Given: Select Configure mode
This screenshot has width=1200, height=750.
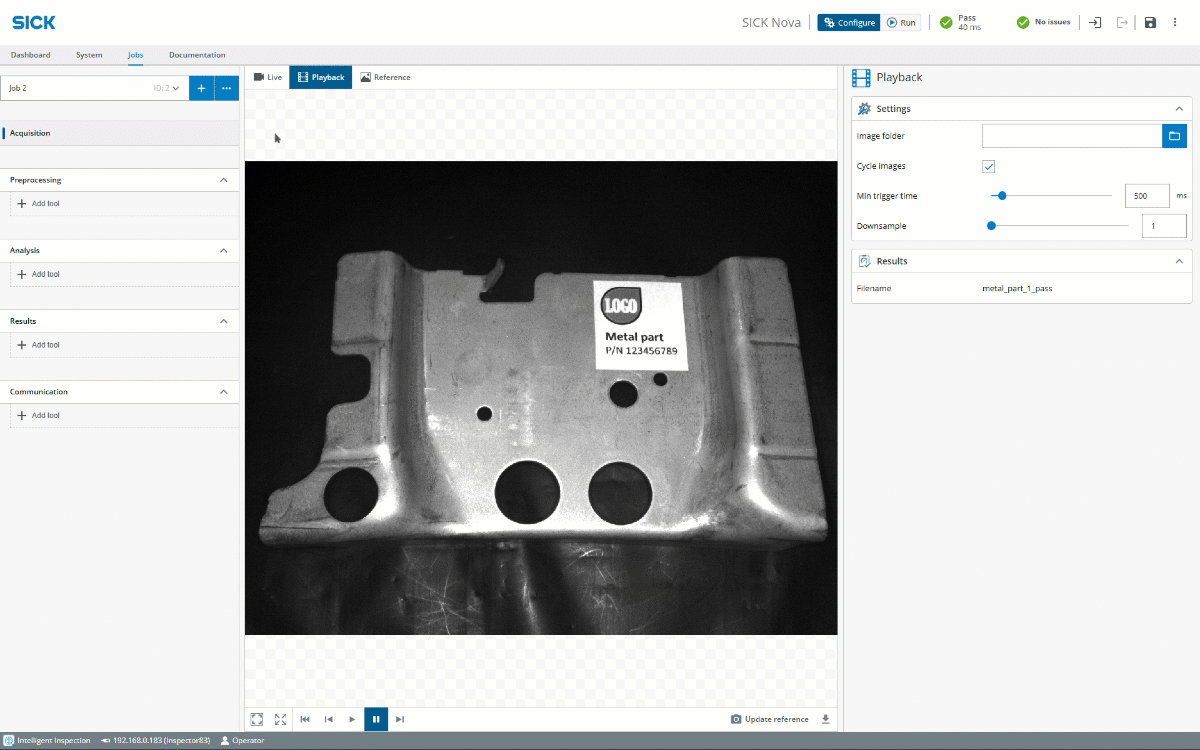Looking at the screenshot, I should (x=849, y=22).
